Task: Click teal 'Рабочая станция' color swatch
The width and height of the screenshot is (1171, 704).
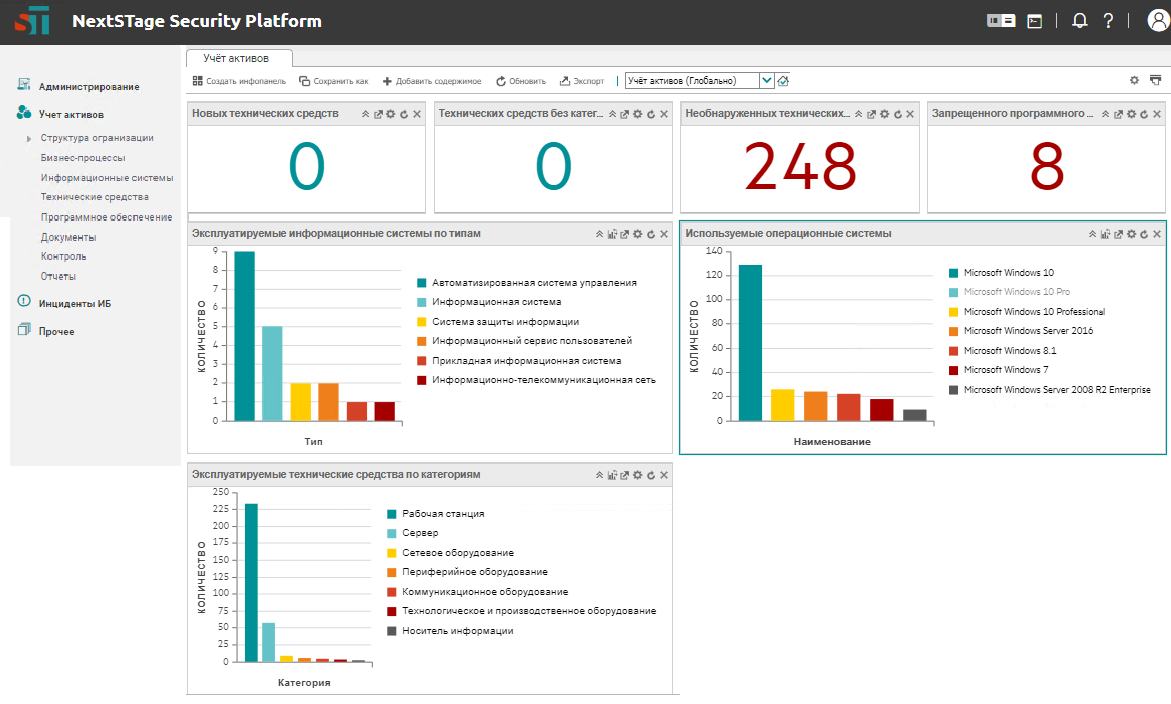Action: click(392, 514)
